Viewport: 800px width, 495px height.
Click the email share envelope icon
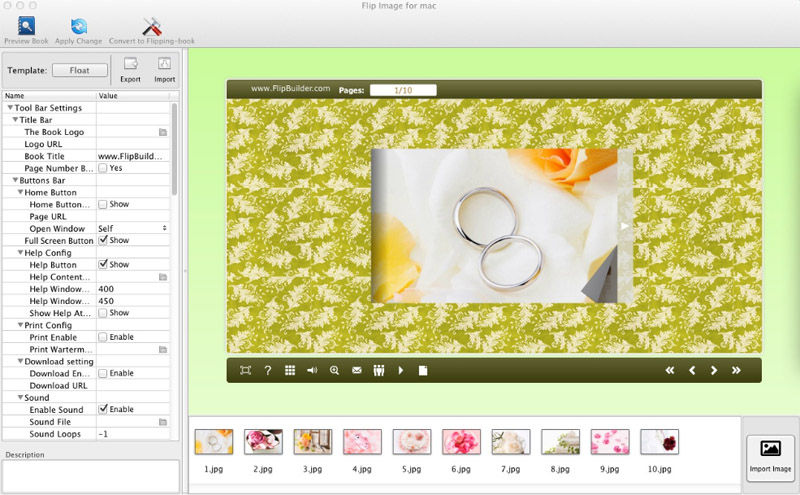[x=356, y=370]
